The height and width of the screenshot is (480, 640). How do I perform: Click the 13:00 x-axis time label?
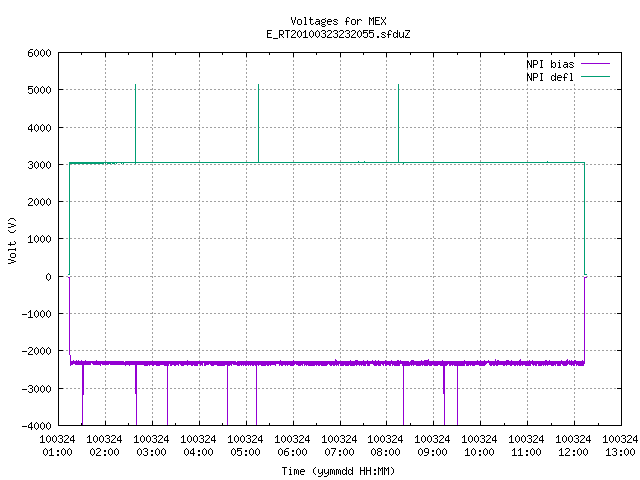(x=620, y=452)
